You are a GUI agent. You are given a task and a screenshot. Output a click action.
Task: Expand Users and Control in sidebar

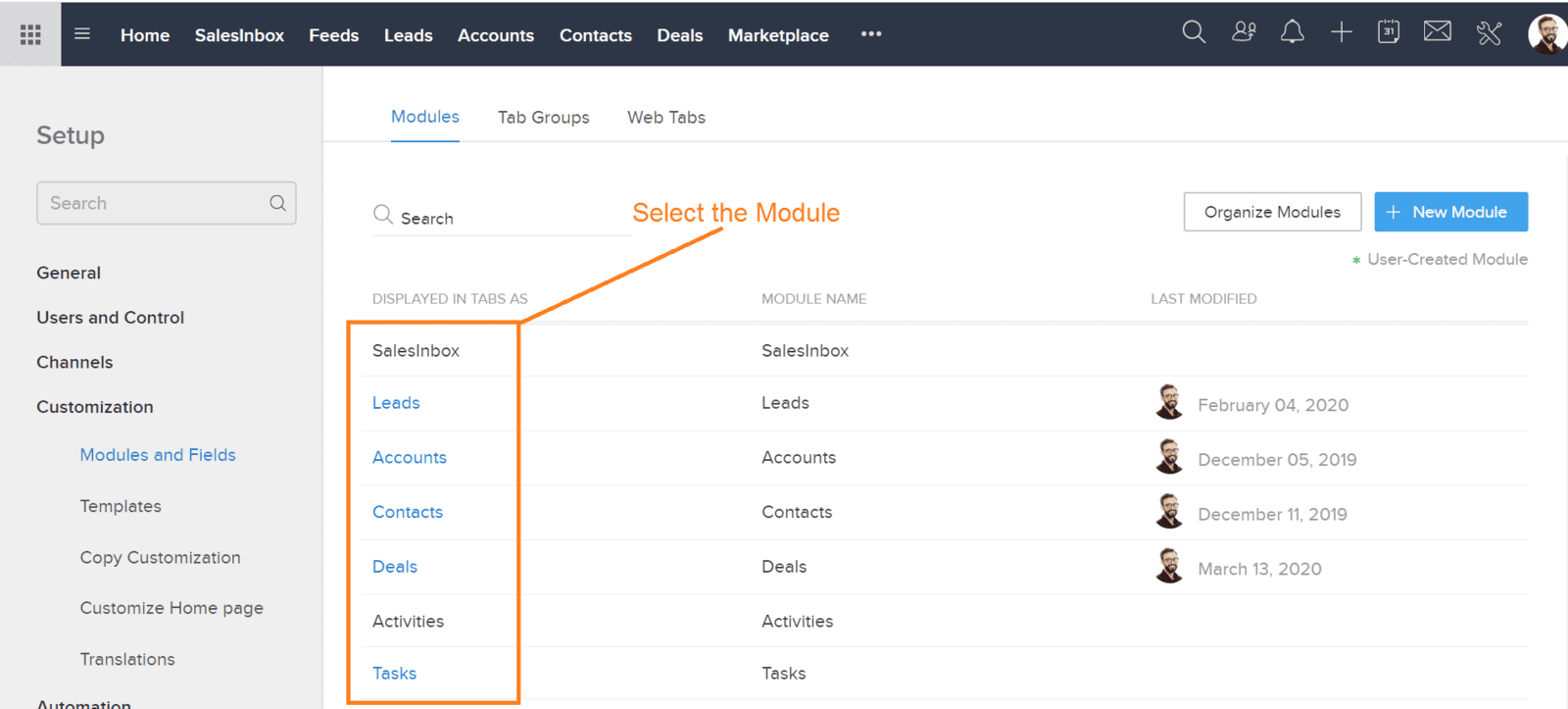coord(111,318)
